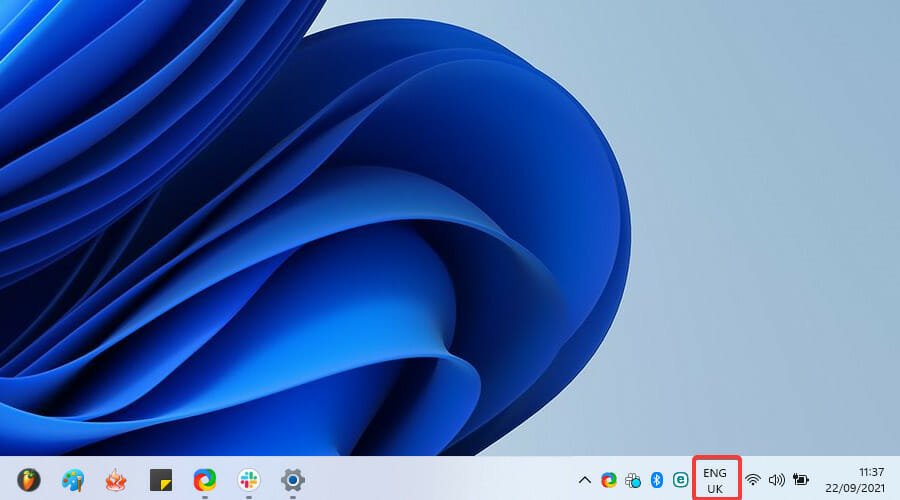Click the speaker volume icon

pyautogui.click(x=776, y=480)
